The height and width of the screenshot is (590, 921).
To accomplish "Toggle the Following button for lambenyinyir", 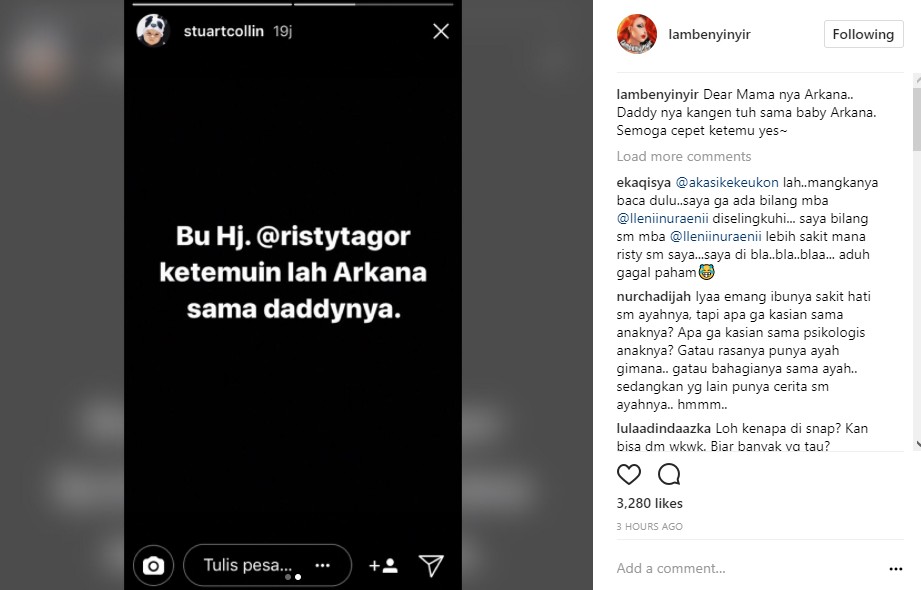I will (x=863, y=34).
